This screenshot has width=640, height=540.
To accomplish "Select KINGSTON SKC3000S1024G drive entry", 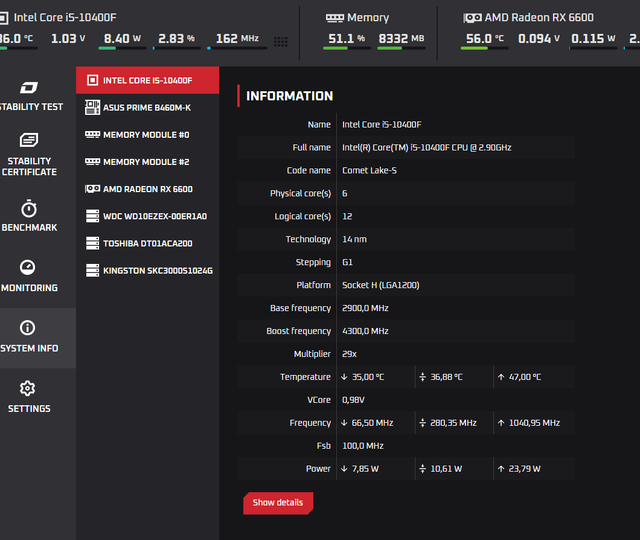I will coord(147,270).
